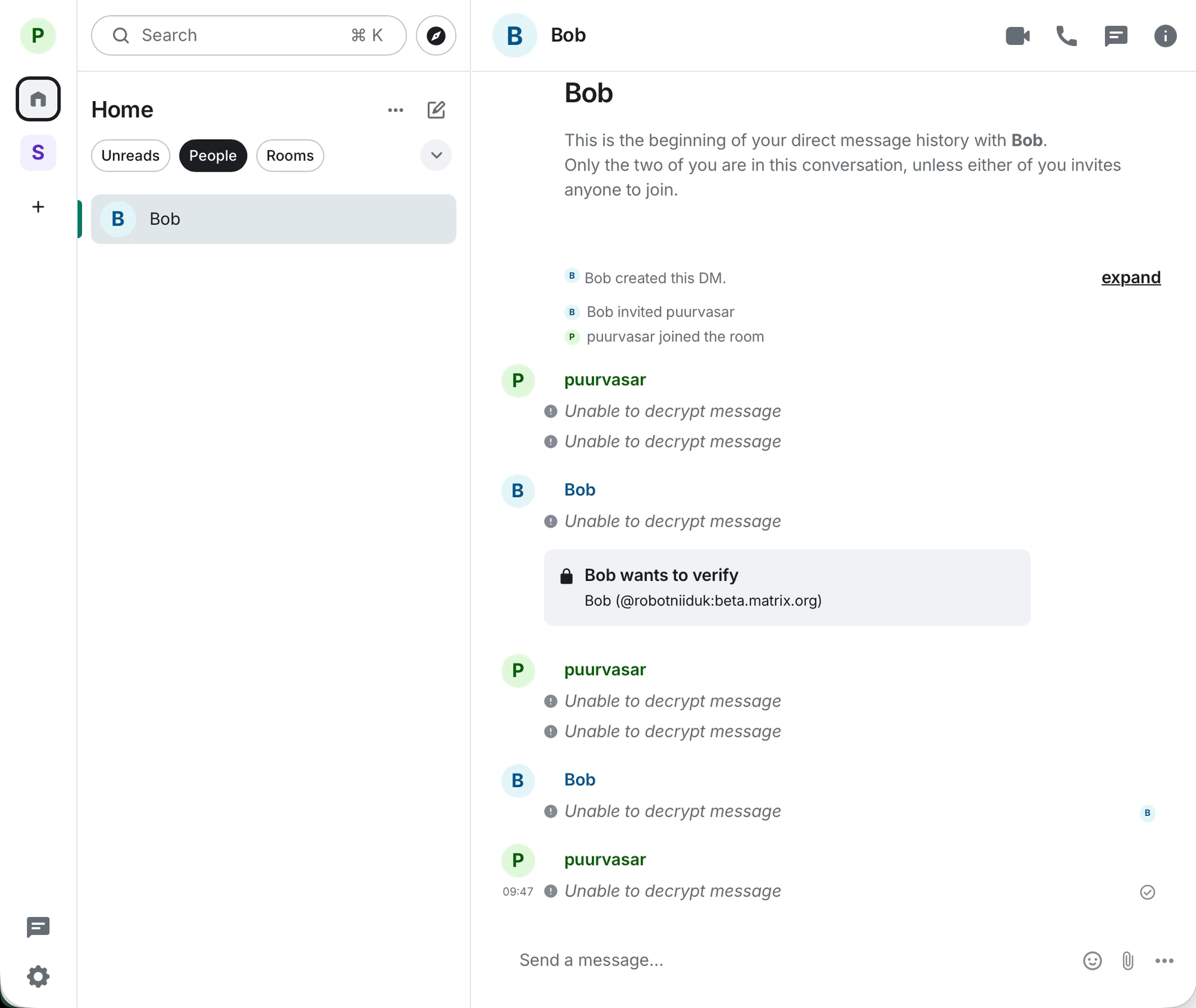Open Home options three-dot menu
This screenshot has height=1008, width=1196.
[x=395, y=110]
